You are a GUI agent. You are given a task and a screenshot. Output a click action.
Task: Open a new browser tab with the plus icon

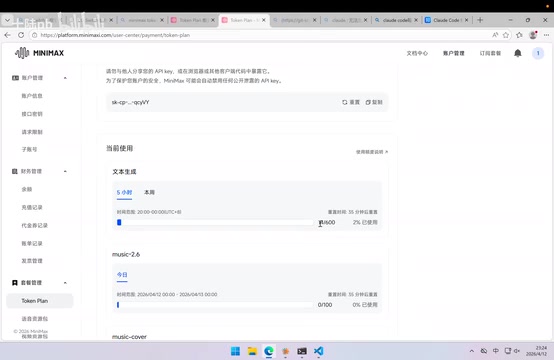(480, 20)
